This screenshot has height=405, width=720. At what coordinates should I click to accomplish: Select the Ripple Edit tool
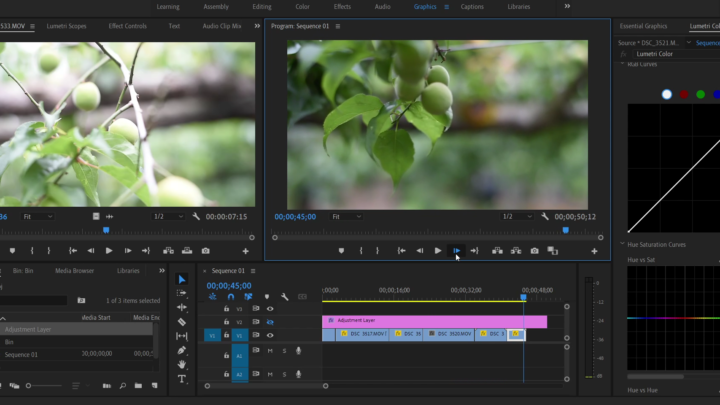coord(182,307)
